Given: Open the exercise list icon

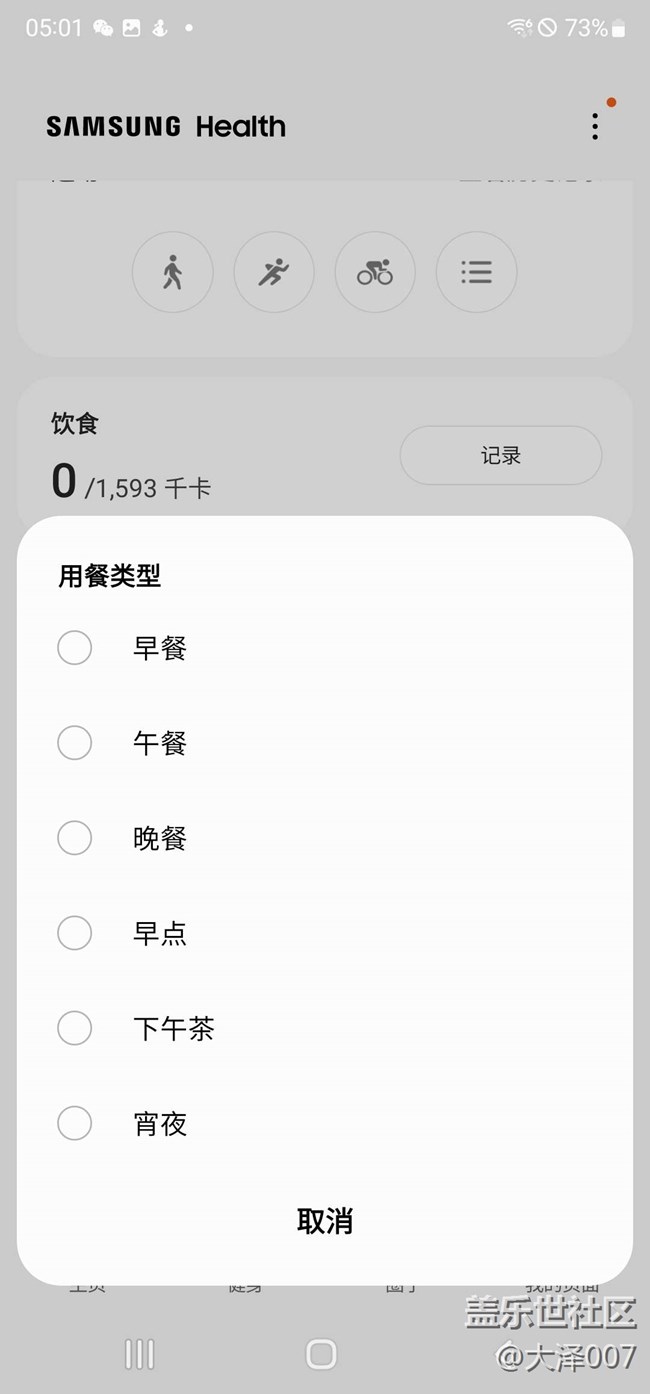Looking at the screenshot, I should pos(476,272).
